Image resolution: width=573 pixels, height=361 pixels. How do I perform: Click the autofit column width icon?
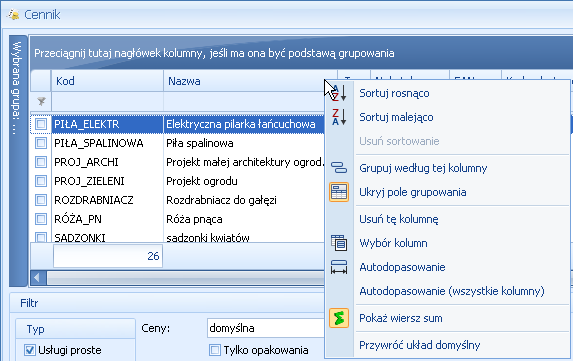(x=339, y=267)
